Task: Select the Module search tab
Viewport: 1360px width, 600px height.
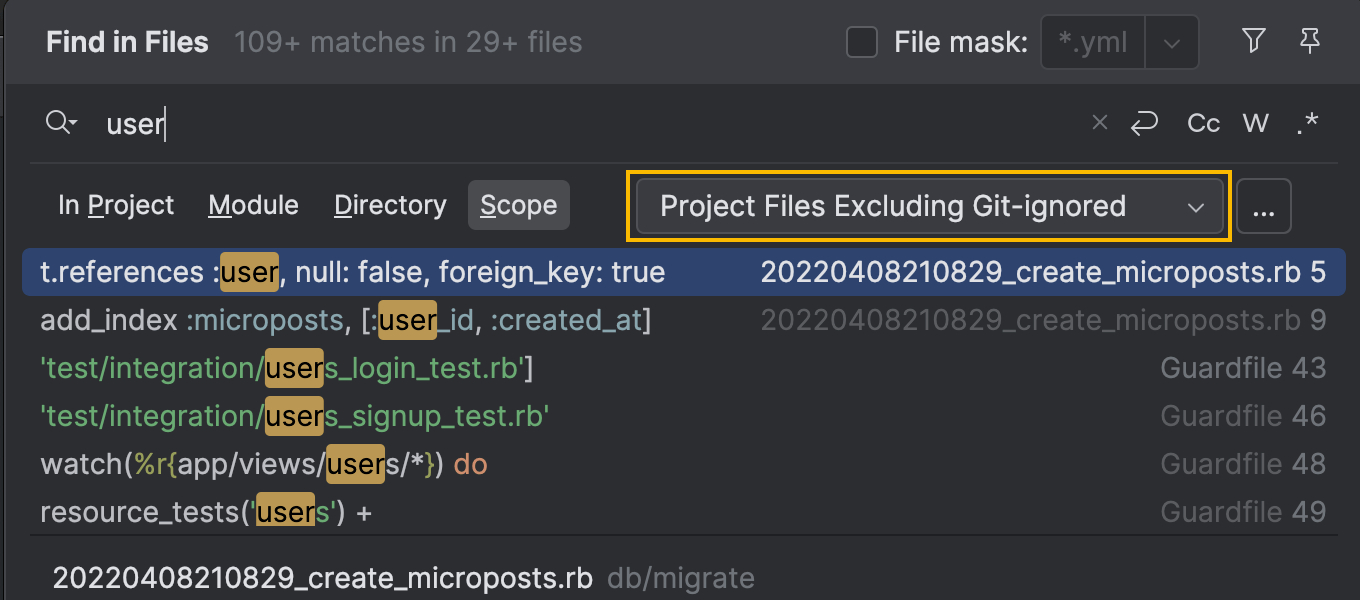Action: (253, 205)
